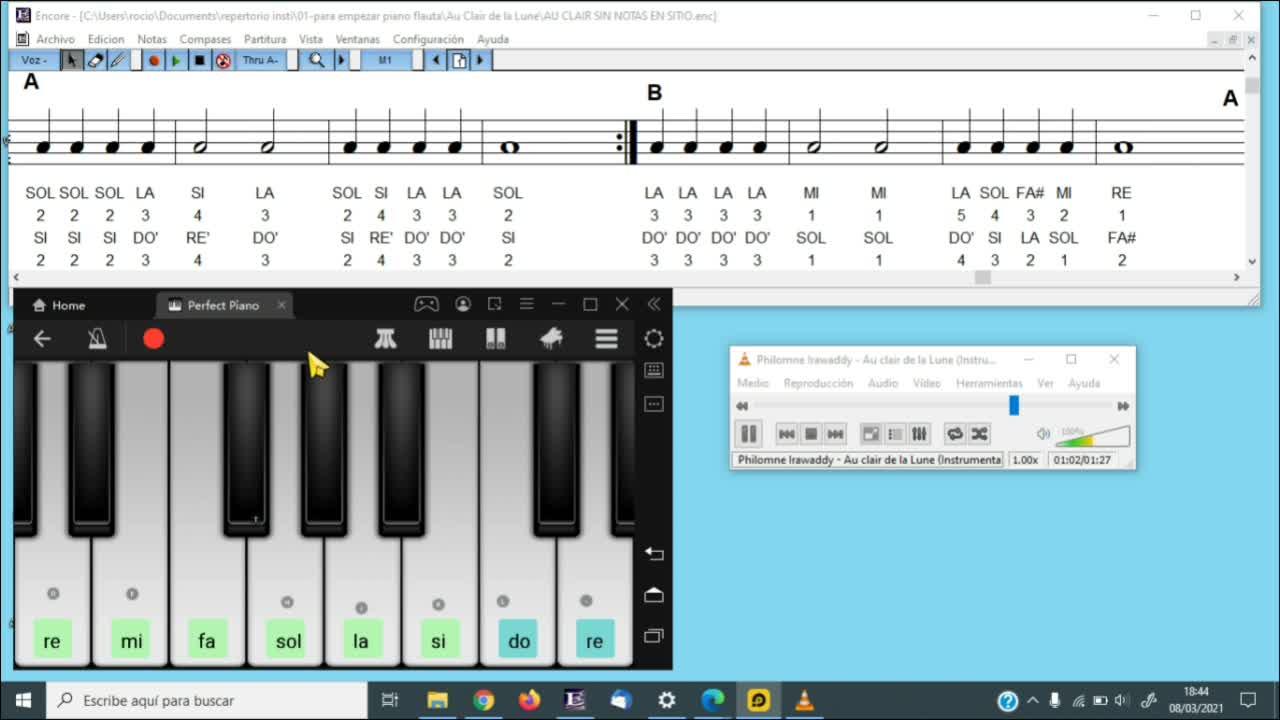Mute the VLC speaker volume
The height and width of the screenshot is (720, 1280).
[1043, 434]
